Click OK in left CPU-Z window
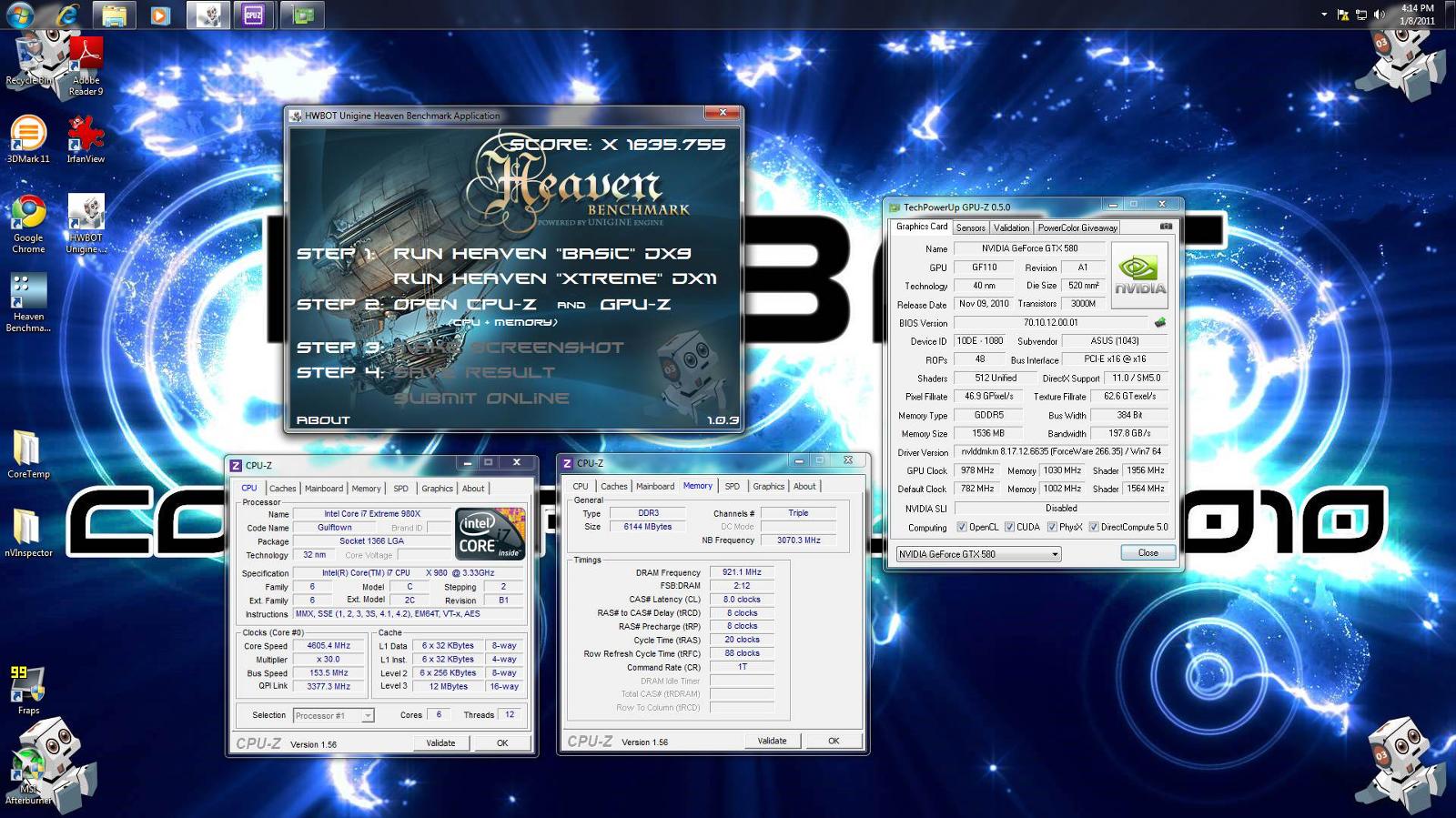The width and height of the screenshot is (1456, 818). pos(502,743)
